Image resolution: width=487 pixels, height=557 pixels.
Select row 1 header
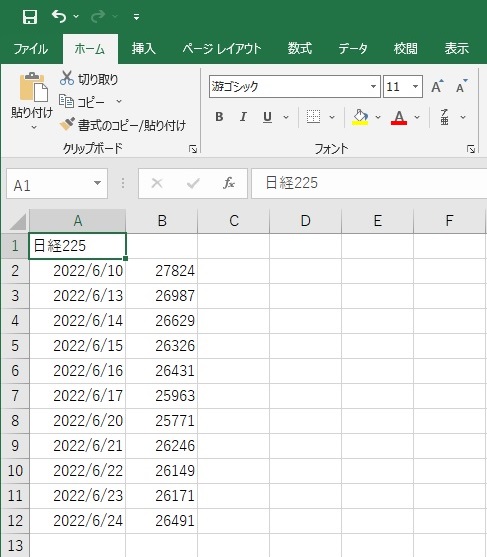15,246
